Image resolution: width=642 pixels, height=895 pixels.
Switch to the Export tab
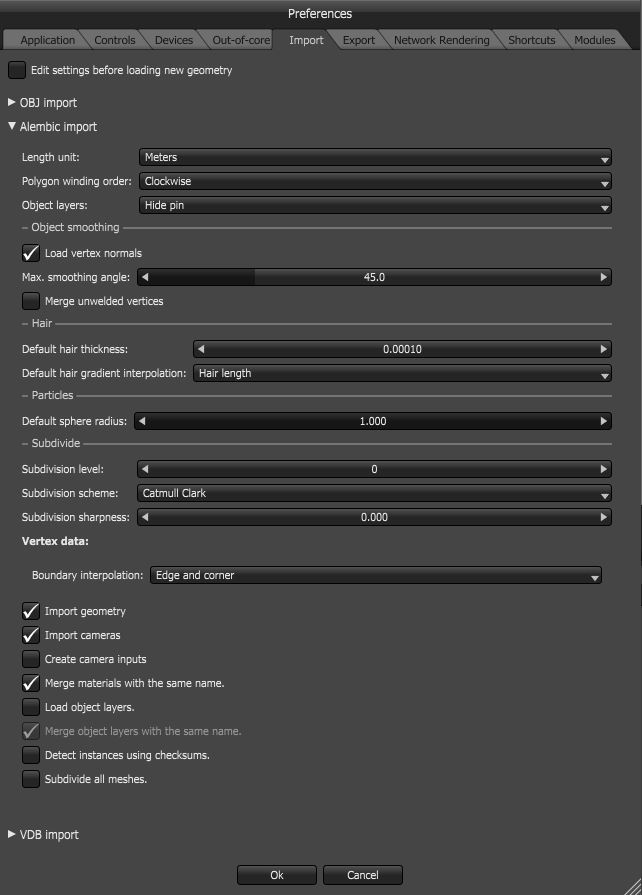pyautogui.click(x=358, y=40)
